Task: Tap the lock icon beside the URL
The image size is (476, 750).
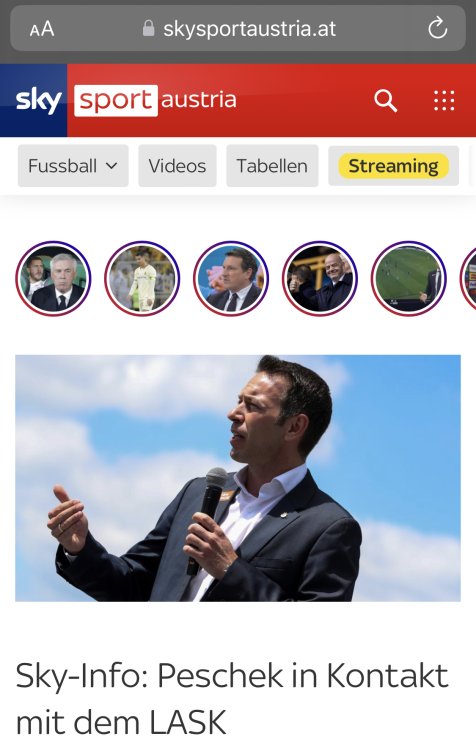Action: click(x=149, y=28)
